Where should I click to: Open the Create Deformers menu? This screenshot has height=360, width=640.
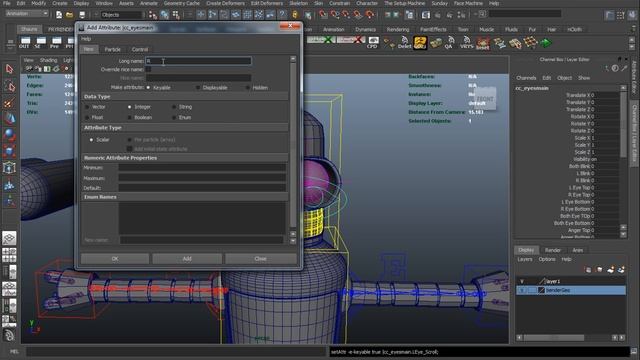pyautogui.click(x=225, y=3)
